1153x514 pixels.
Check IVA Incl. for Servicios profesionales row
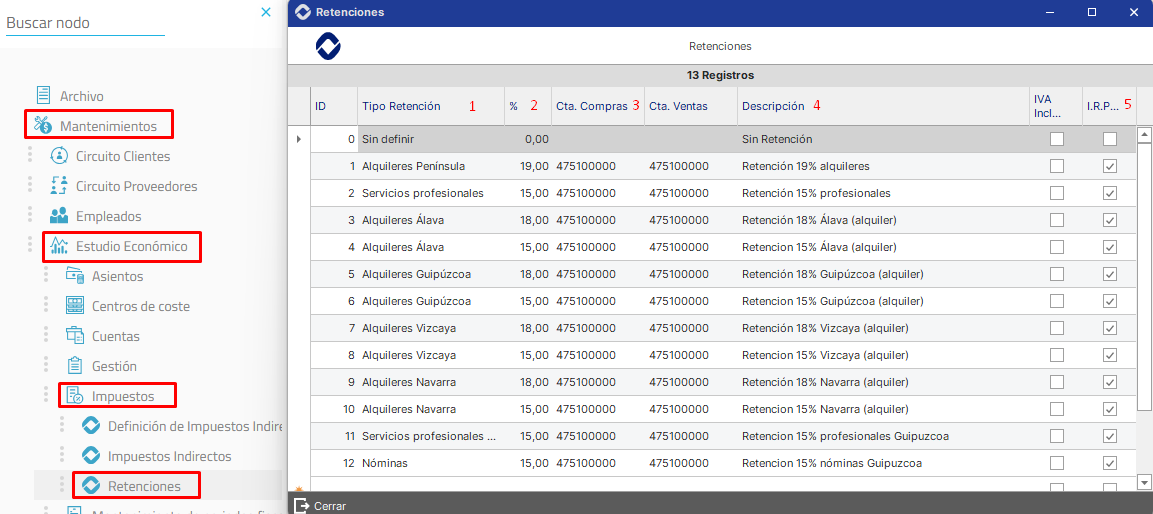point(1057,193)
